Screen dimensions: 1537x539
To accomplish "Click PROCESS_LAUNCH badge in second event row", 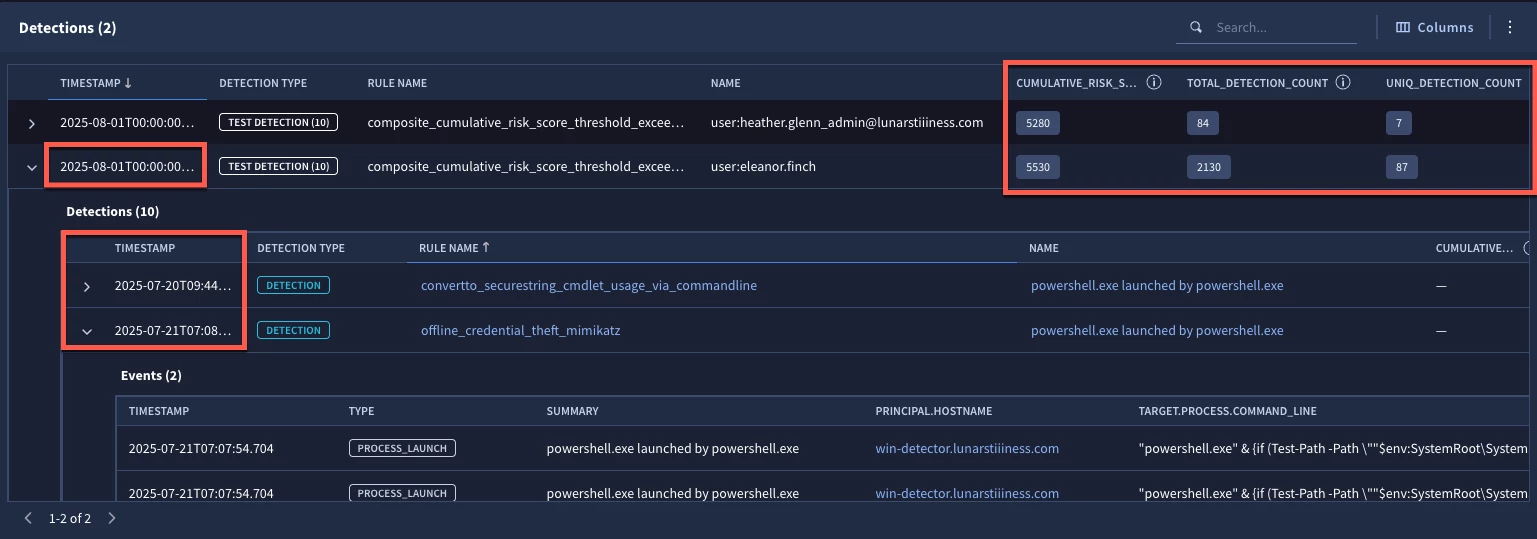I will [402, 493].
